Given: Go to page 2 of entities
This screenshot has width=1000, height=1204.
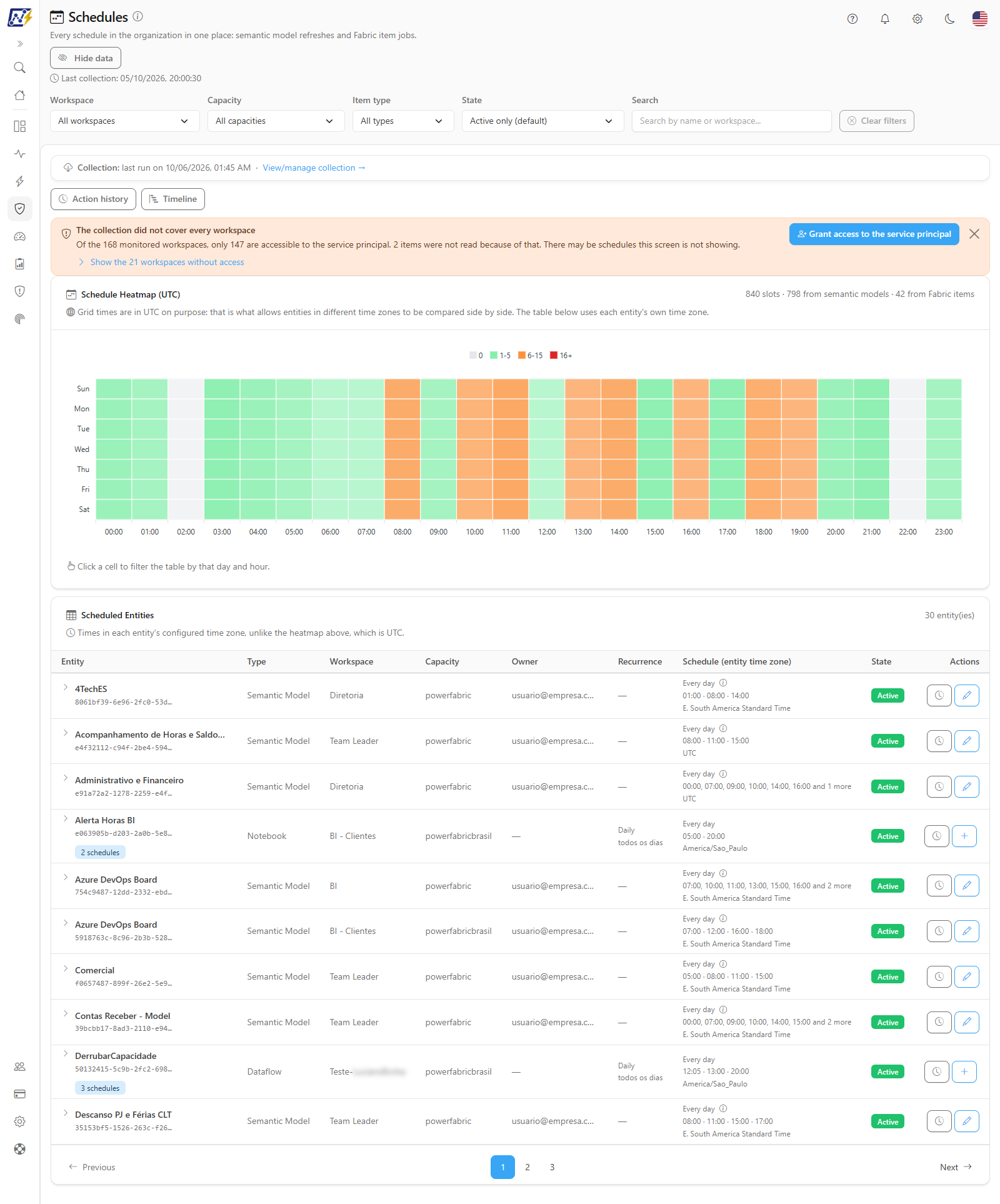Looking at the screenshot, I should click(527, 1168).
